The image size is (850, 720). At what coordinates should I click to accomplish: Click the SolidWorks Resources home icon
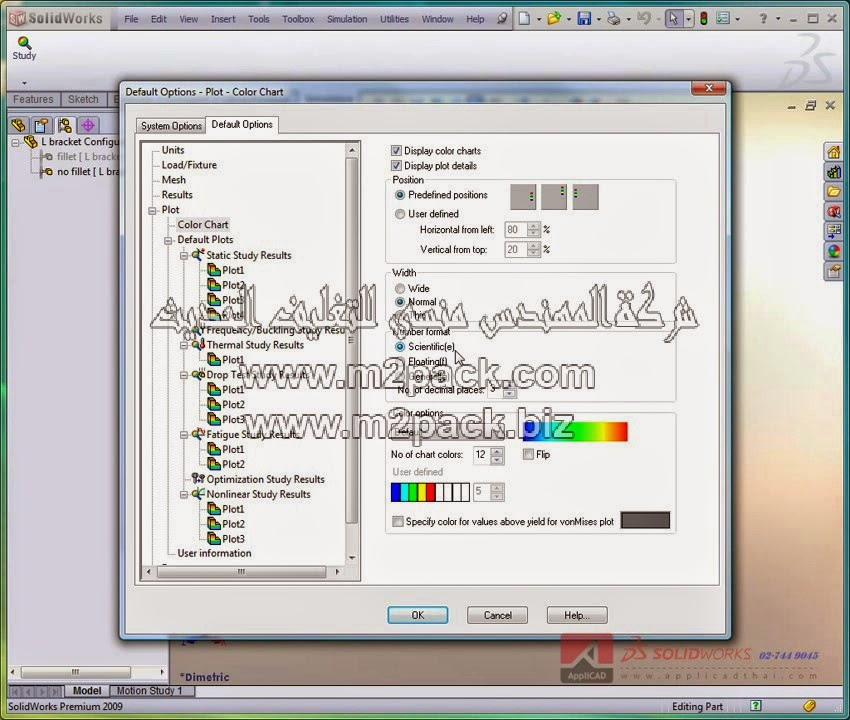(x=834, y=152)
